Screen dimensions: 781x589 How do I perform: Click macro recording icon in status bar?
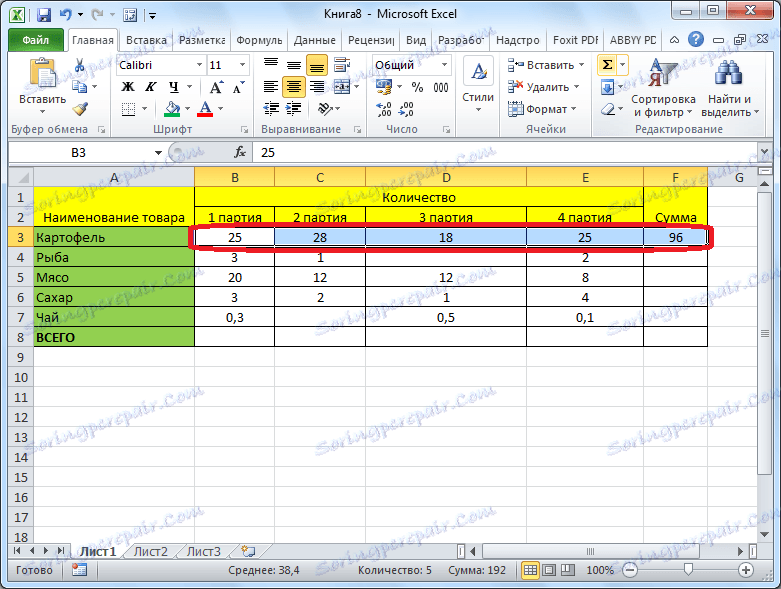(79, 570)
